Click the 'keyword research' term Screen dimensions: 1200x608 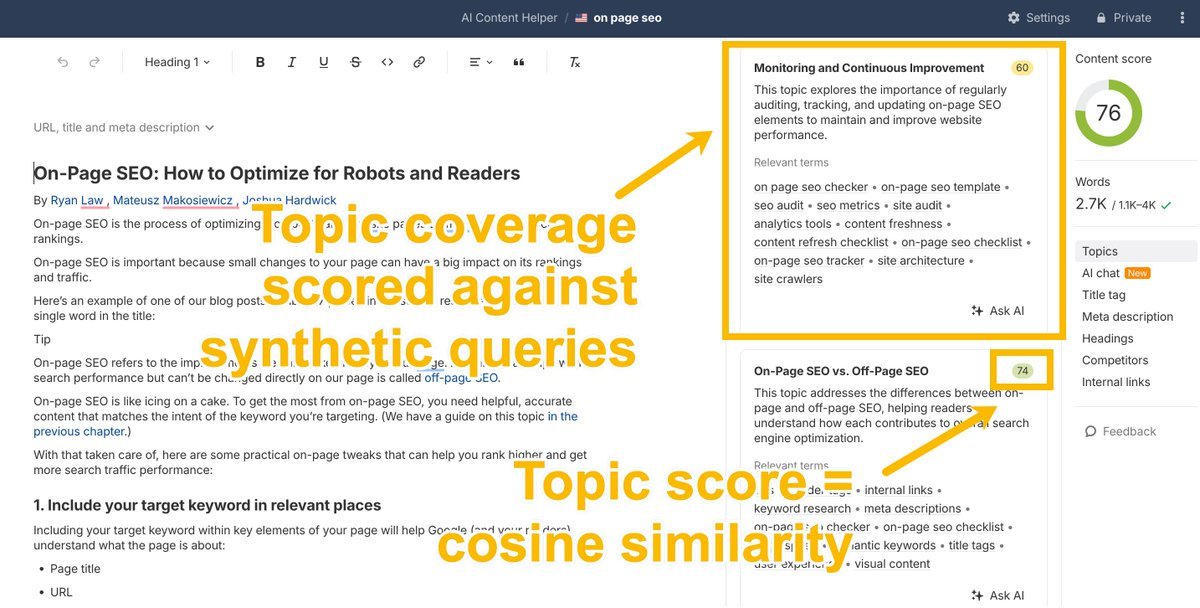(x=803, y=508)
